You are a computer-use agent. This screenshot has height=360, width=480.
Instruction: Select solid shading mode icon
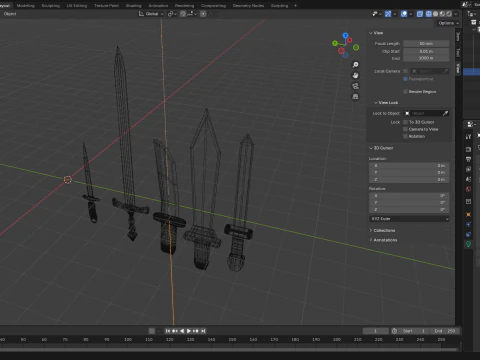point(436,14)
